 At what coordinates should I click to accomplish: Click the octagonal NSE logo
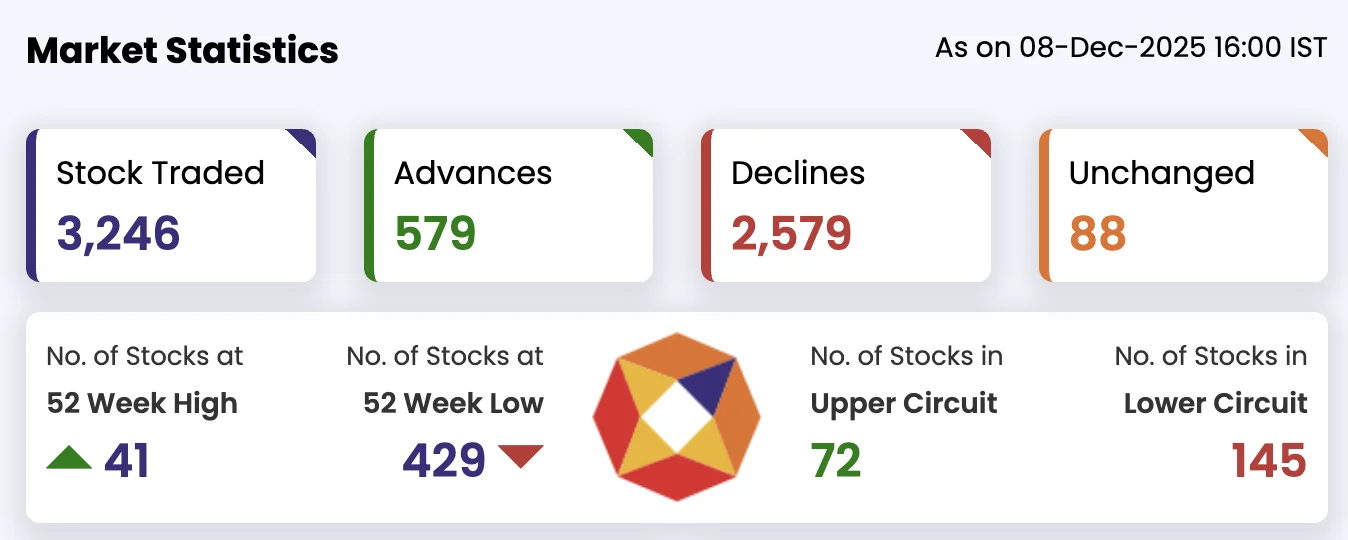click(x=677, y=416)
